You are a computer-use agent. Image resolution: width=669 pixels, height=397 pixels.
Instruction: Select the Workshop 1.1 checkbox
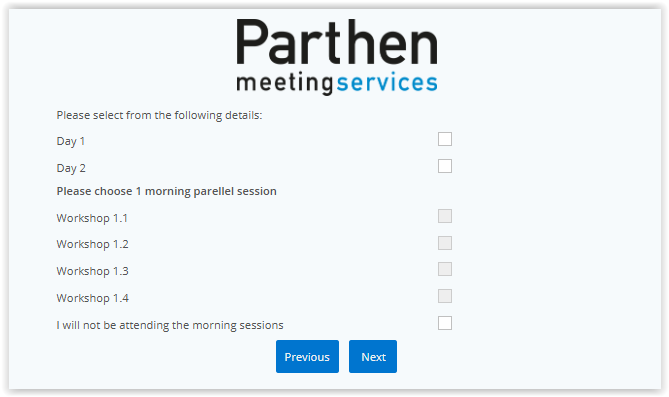point(445,216)
